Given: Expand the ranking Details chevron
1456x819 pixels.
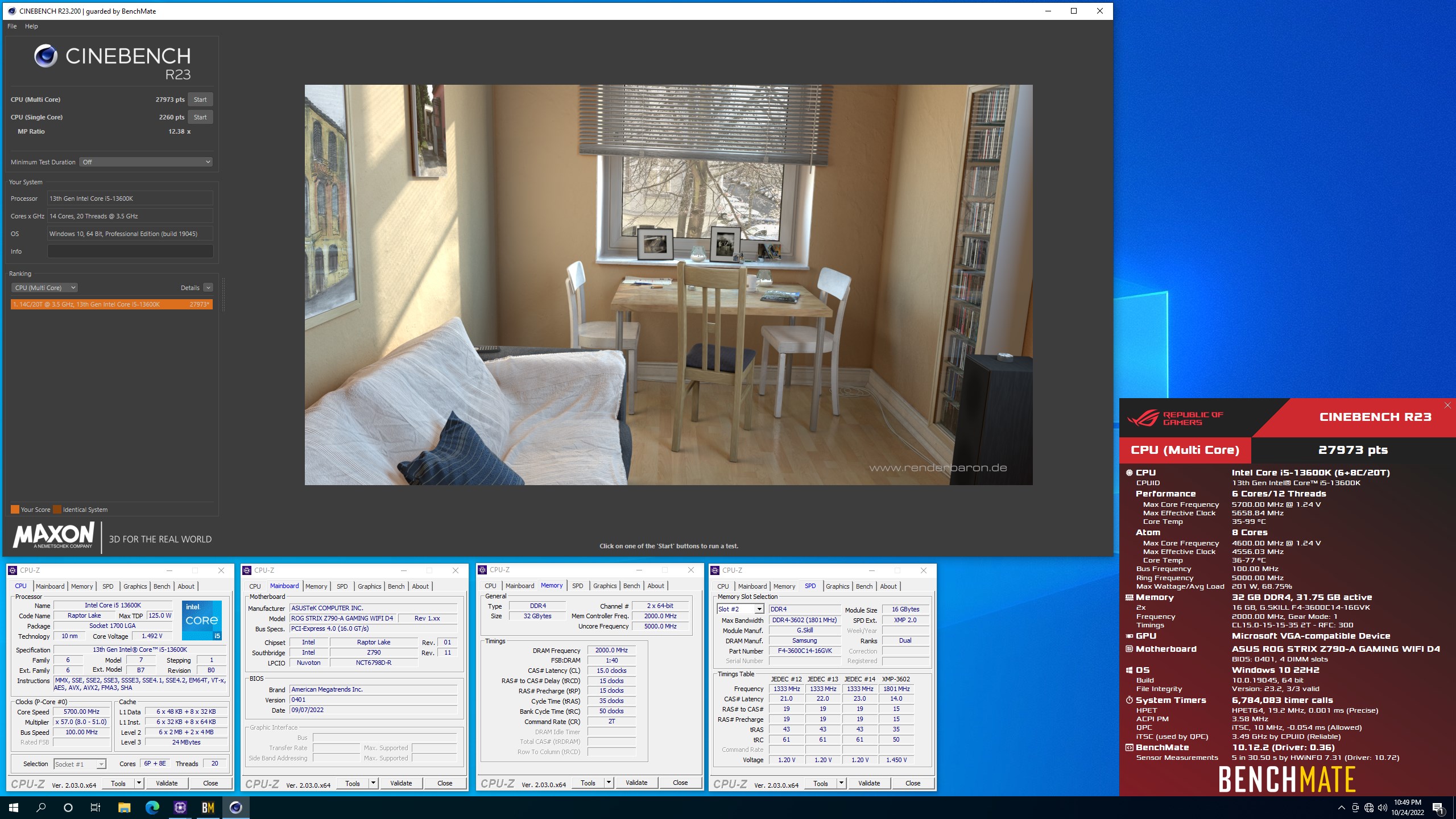Looking at the screenshot, I should [208, 288].
